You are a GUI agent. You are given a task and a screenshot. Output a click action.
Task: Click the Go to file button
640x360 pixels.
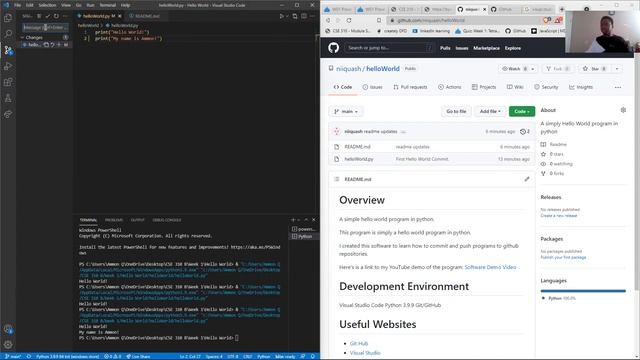pos(456,111)
